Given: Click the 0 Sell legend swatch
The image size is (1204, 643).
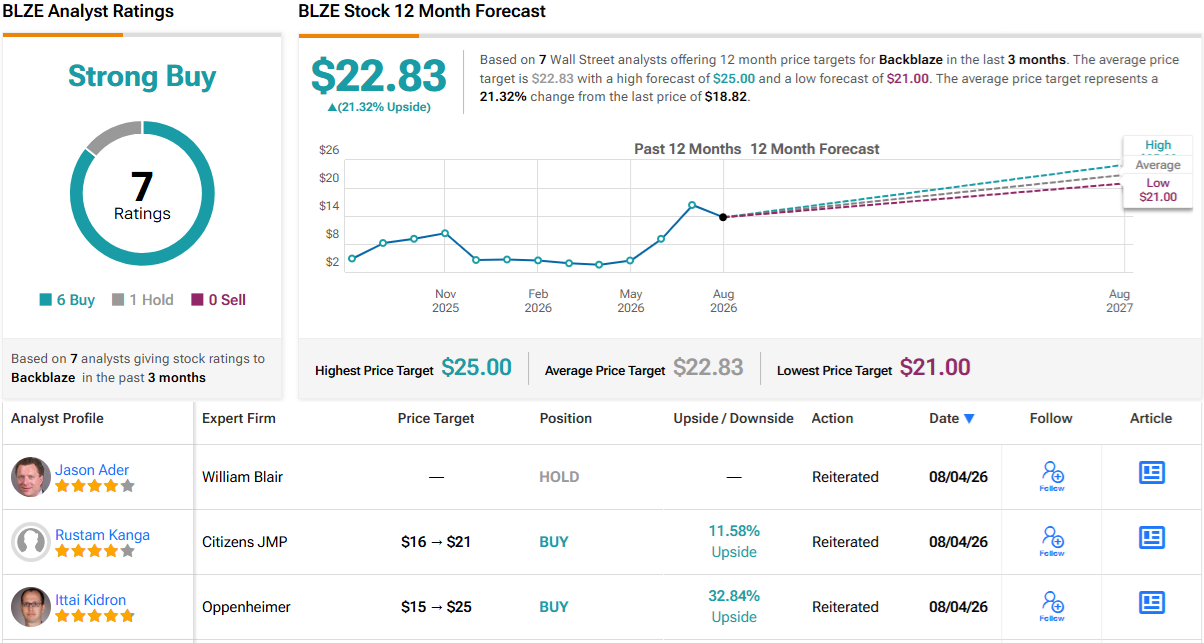Looking at the screenshot, I should 197,300.
